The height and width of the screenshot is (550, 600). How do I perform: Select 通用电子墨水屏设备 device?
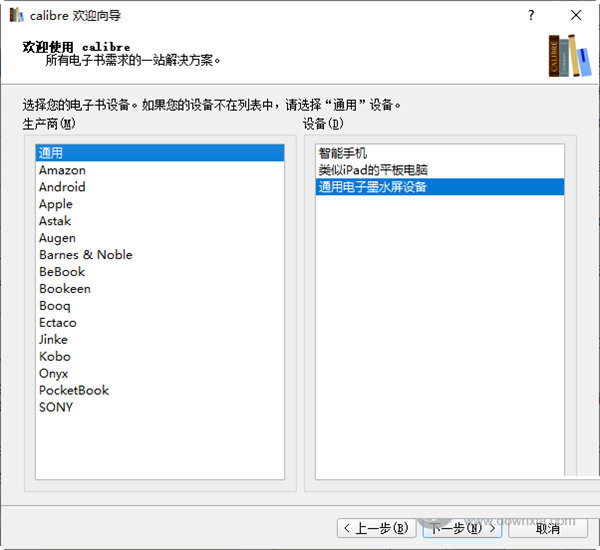(373, 187)
